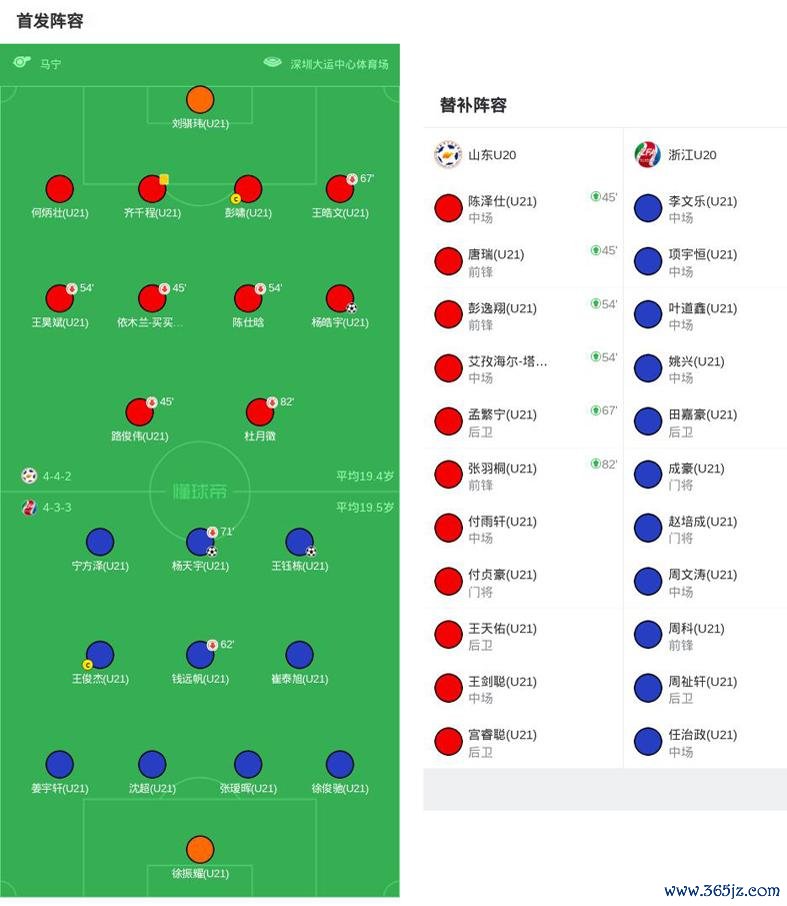Viewport: 787px width, 906px height.
Task: Click the referee whistle icon beside 马宁
Action: pos(22,63)
